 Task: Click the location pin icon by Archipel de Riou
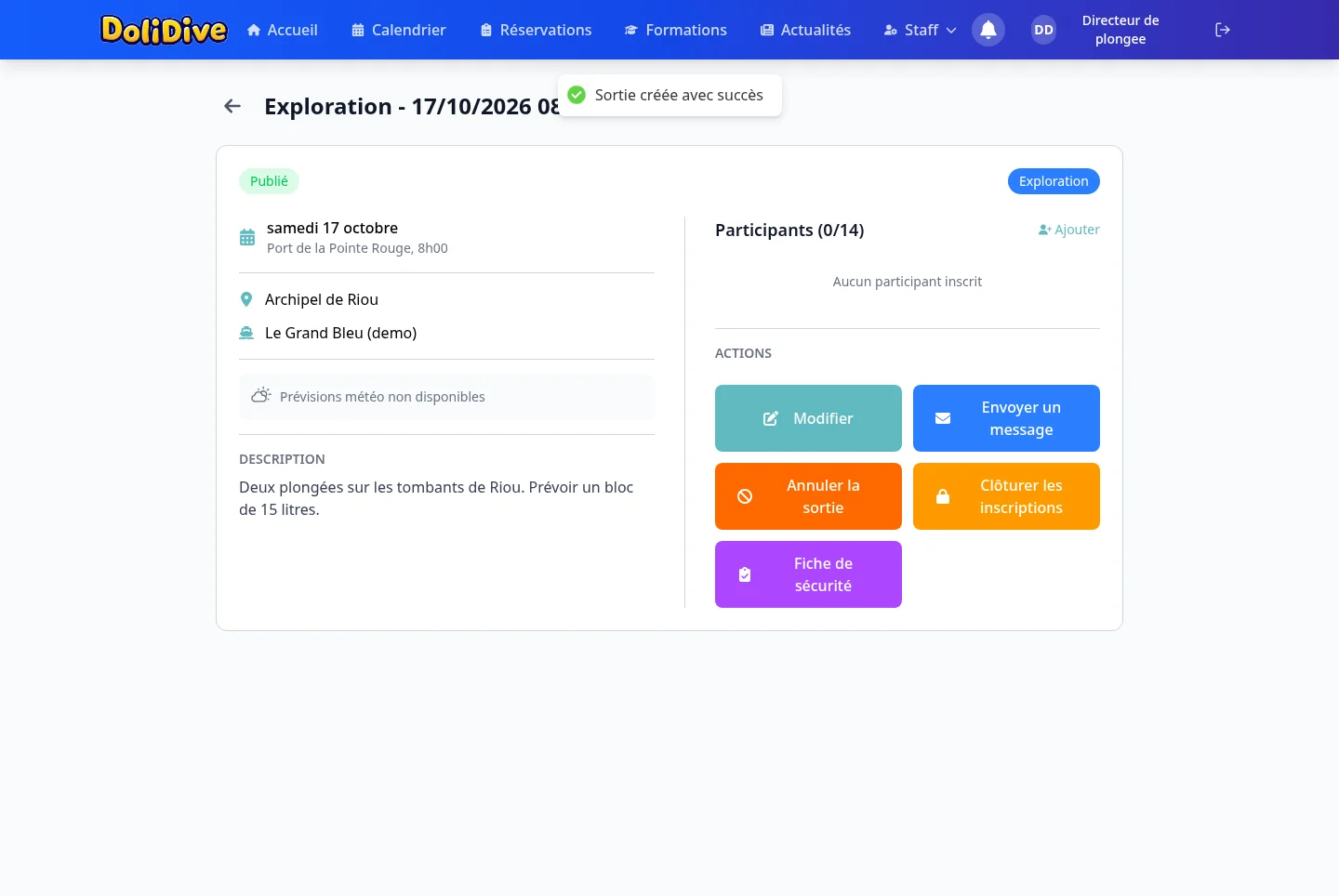pyautogui.click(x=246, y=299)
